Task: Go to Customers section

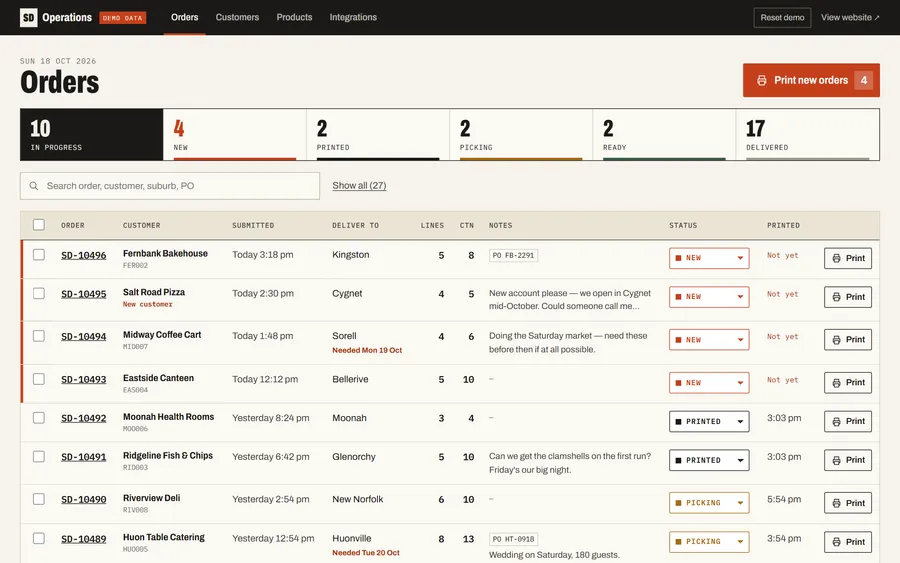Action: coord(237,17)
